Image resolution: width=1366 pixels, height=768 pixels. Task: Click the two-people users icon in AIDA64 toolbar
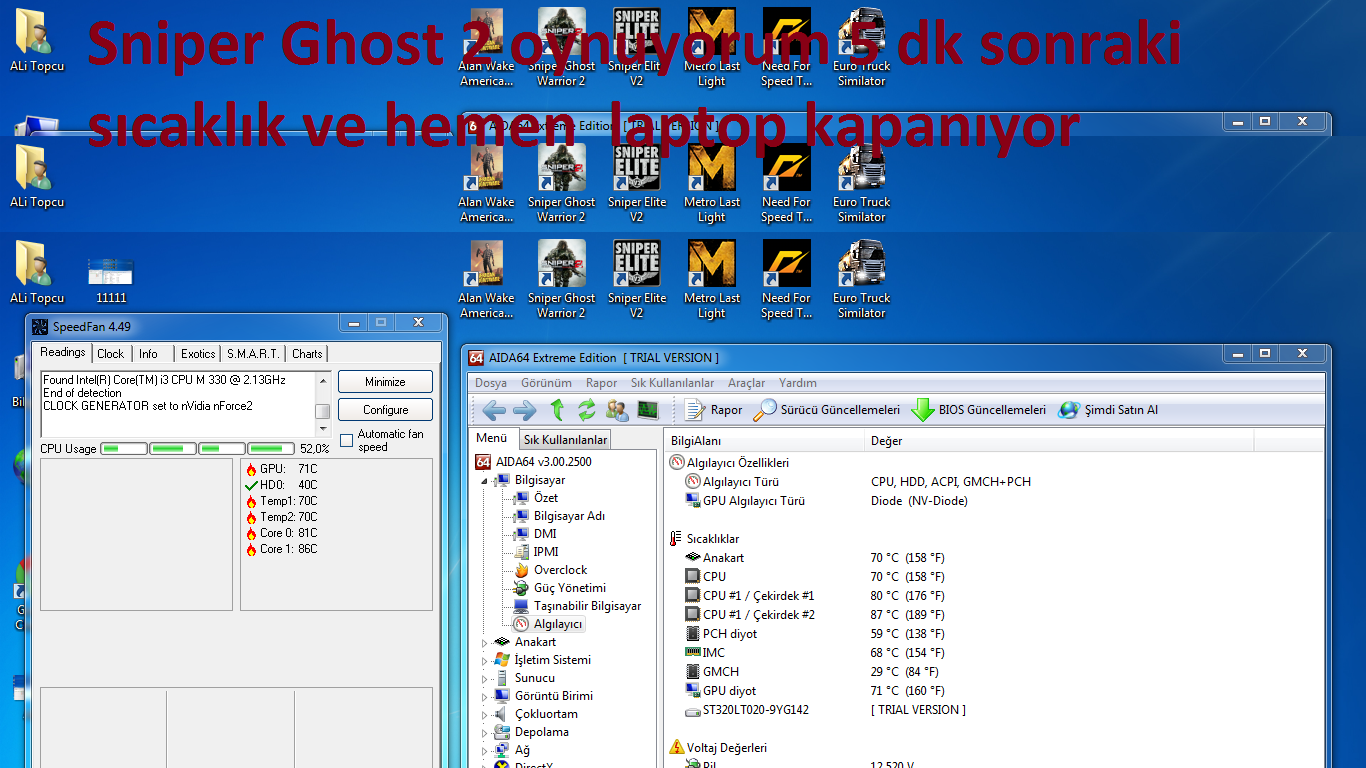(618, 410)
